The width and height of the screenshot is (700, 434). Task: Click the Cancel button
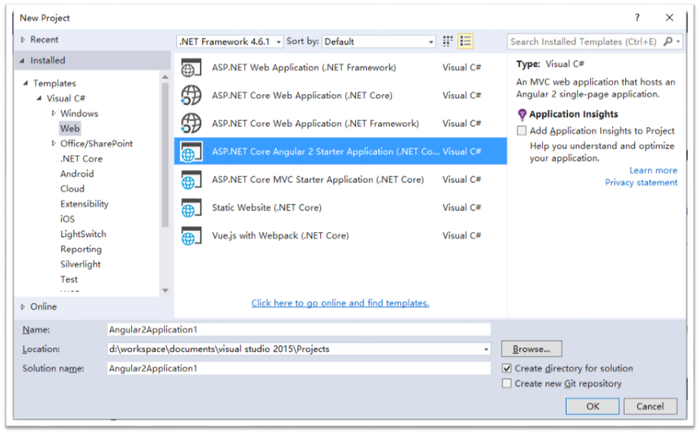click(x=650, y=406)
